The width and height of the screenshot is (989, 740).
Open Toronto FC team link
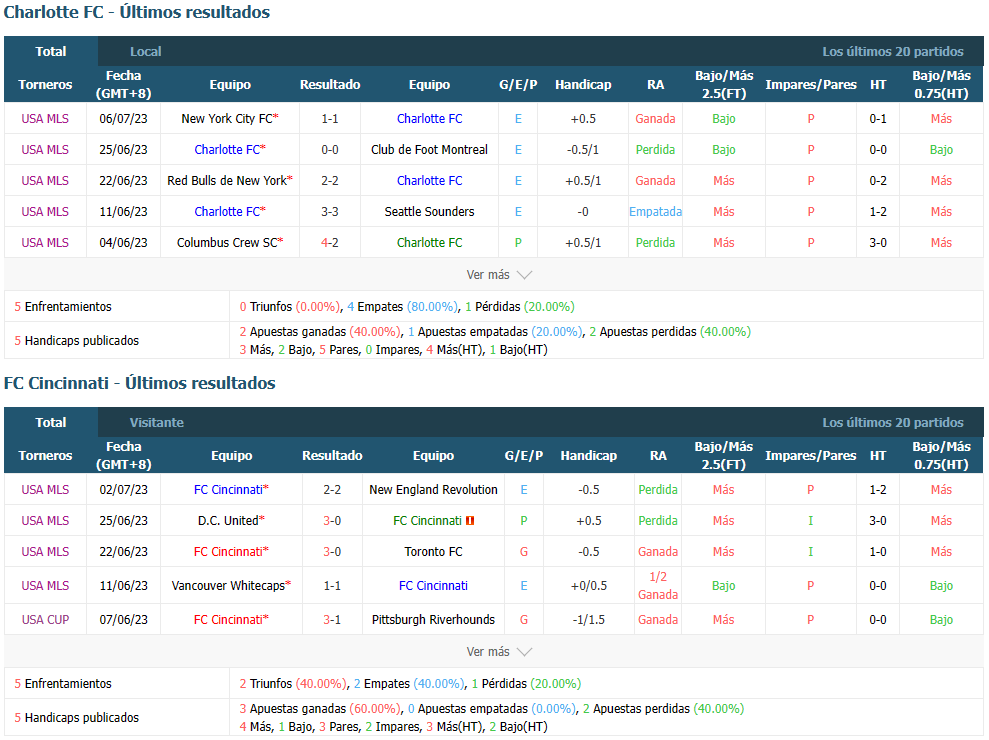[433, 551]
